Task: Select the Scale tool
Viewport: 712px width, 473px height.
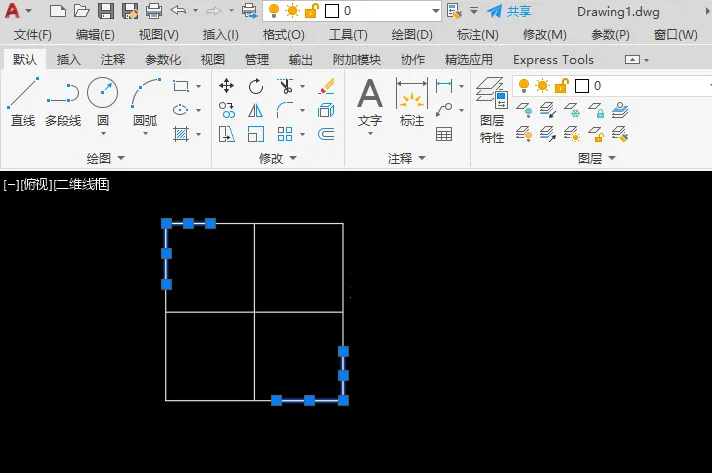Action: pos(256,134)
